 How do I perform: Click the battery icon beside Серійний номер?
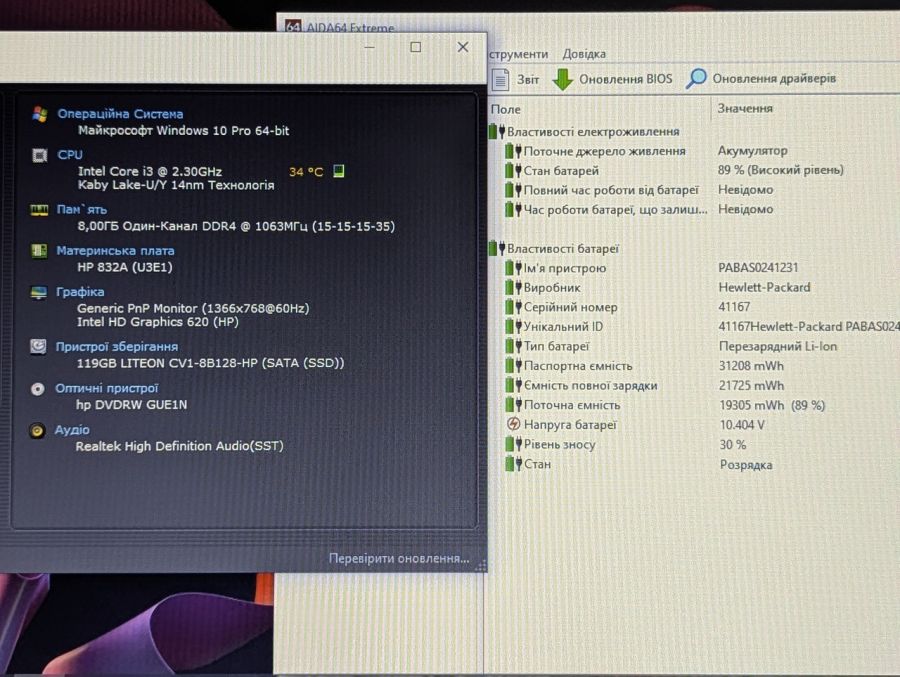tap(513, 307)
